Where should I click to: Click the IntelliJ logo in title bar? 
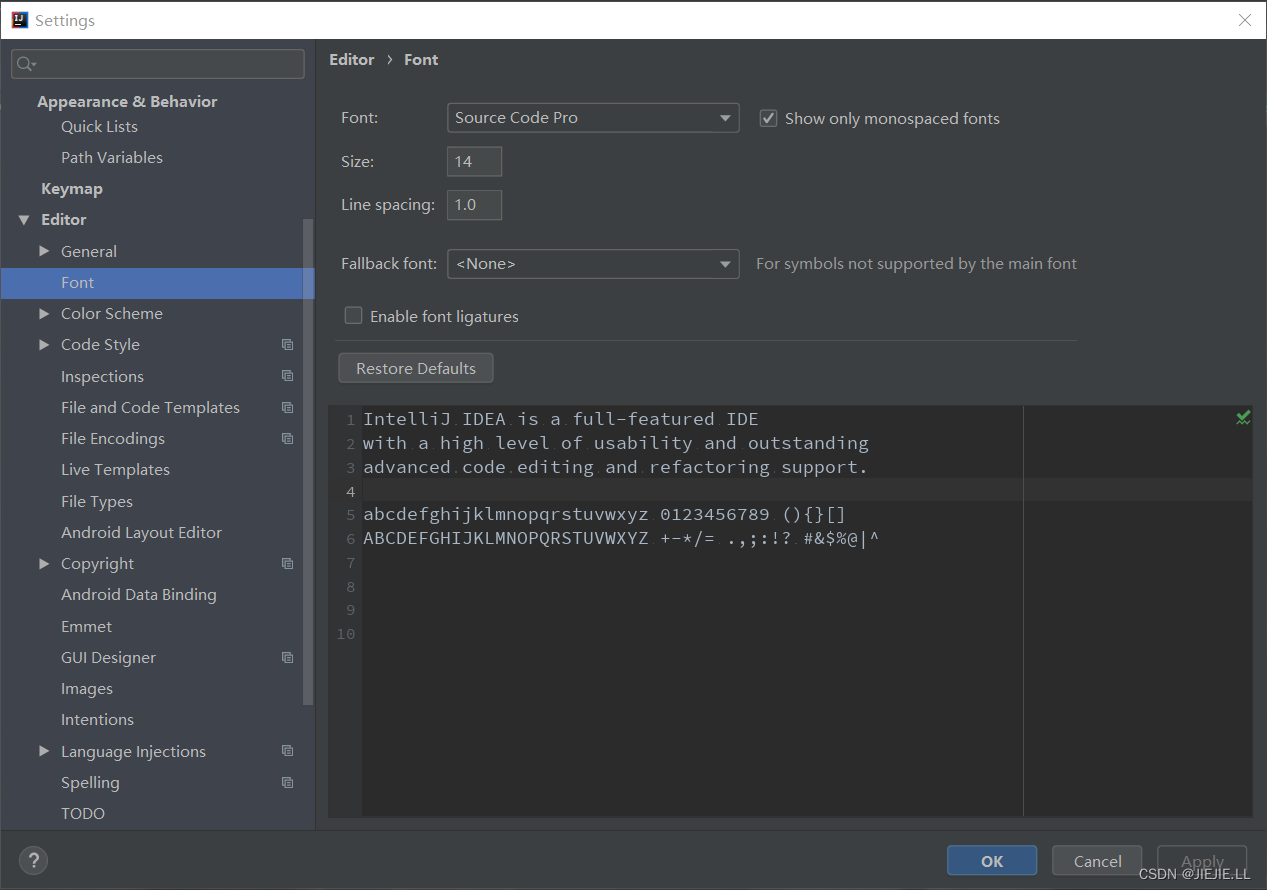[19, 20]
